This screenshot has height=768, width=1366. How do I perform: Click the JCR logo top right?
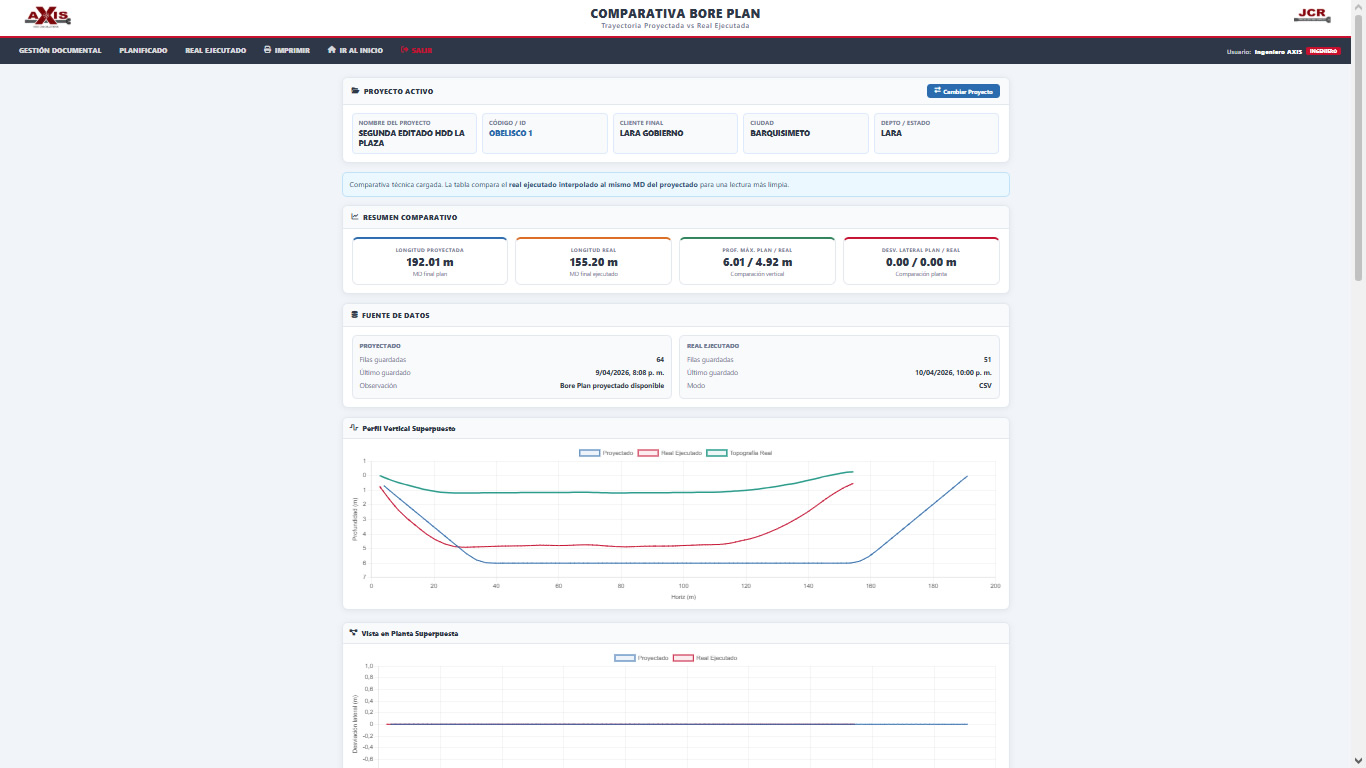1310,15
